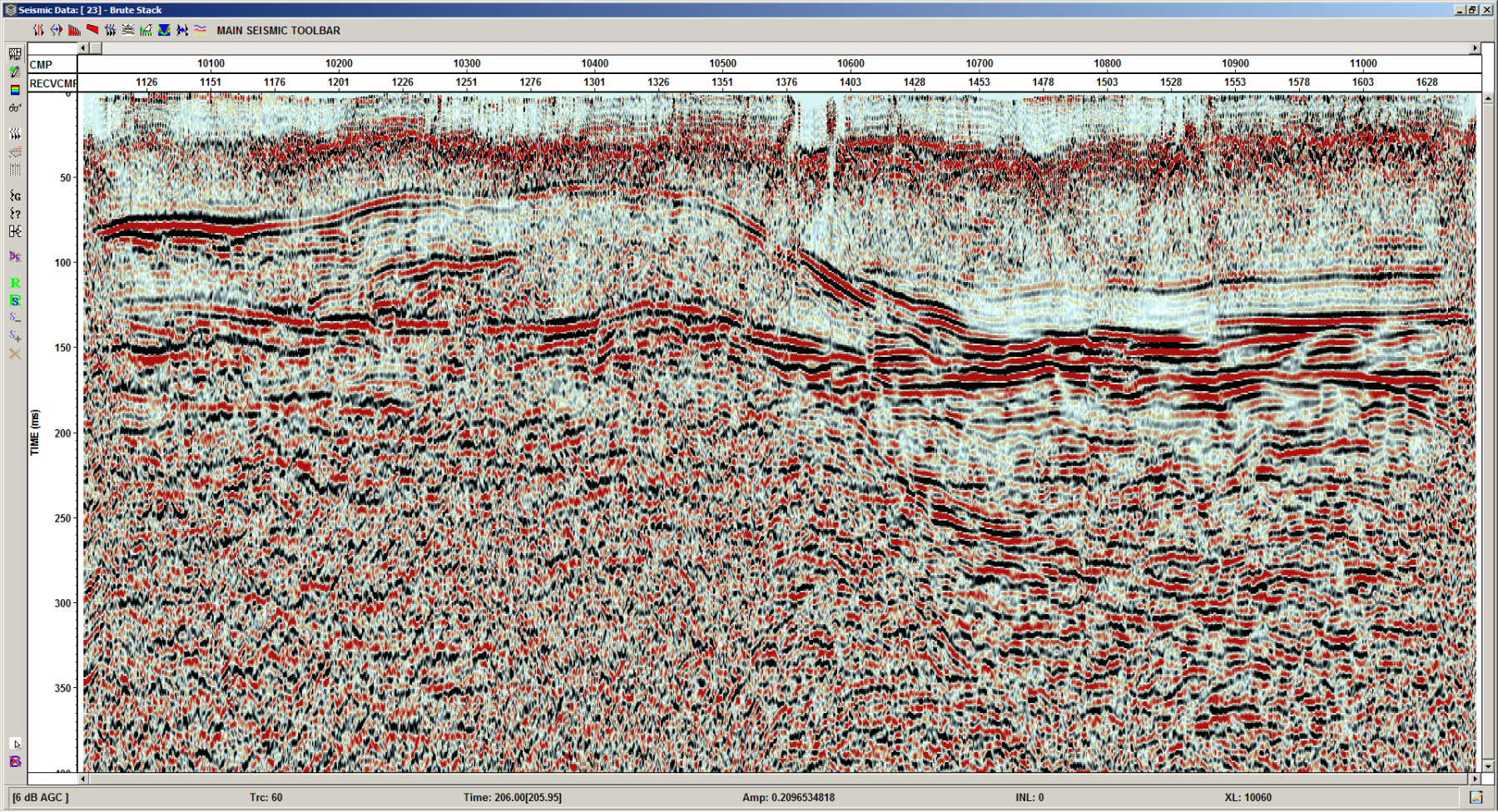Click the bottom horizontal scrollbar right arrow
Screen dimensions: 1498x812
1475,779
